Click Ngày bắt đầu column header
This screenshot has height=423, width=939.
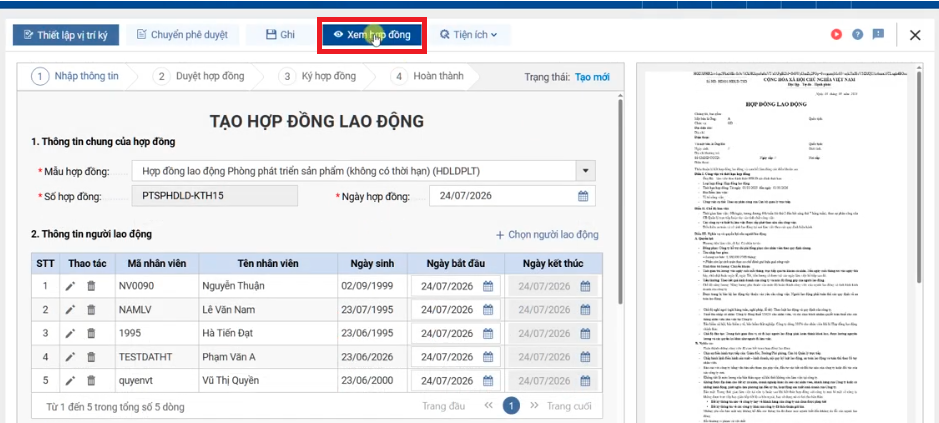pyautogui.click(x=456, y=264)
